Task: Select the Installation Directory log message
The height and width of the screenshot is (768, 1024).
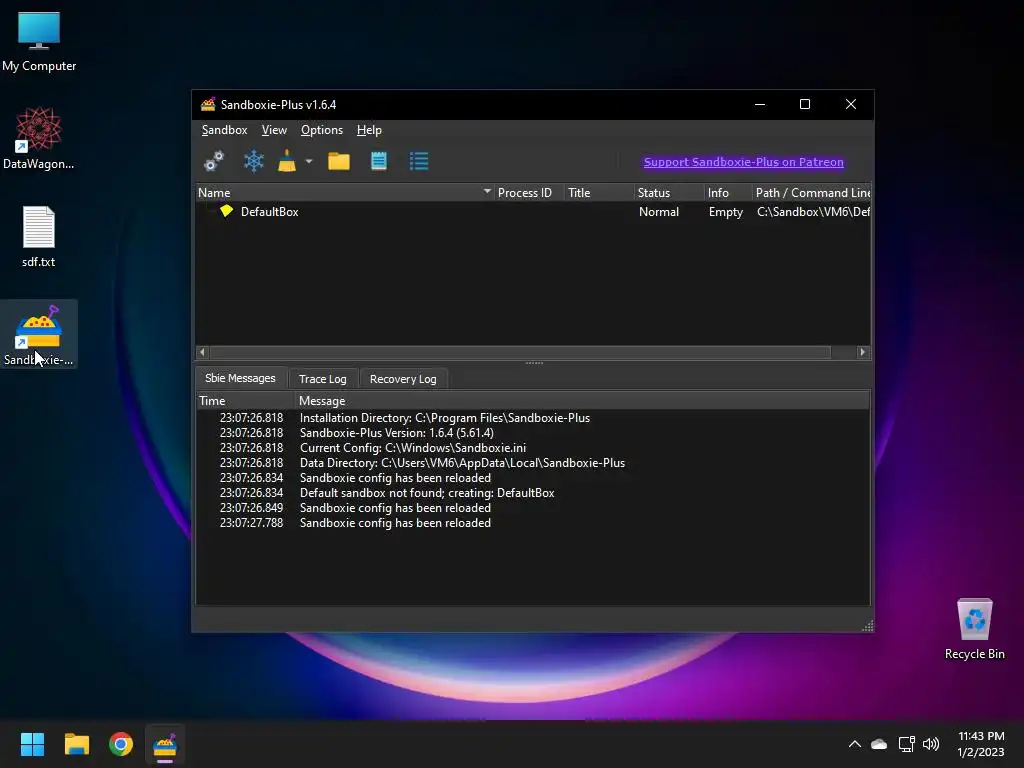Action: pos(533,418)
